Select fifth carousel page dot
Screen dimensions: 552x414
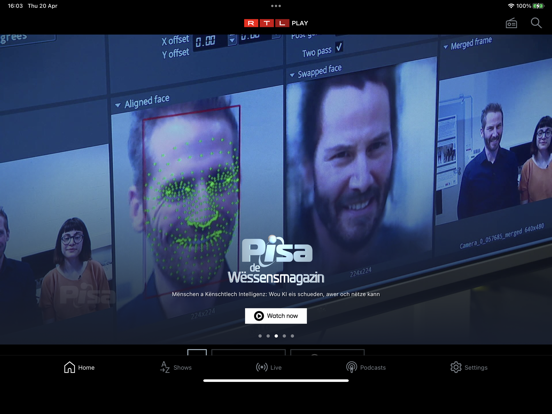pos(292,336)
